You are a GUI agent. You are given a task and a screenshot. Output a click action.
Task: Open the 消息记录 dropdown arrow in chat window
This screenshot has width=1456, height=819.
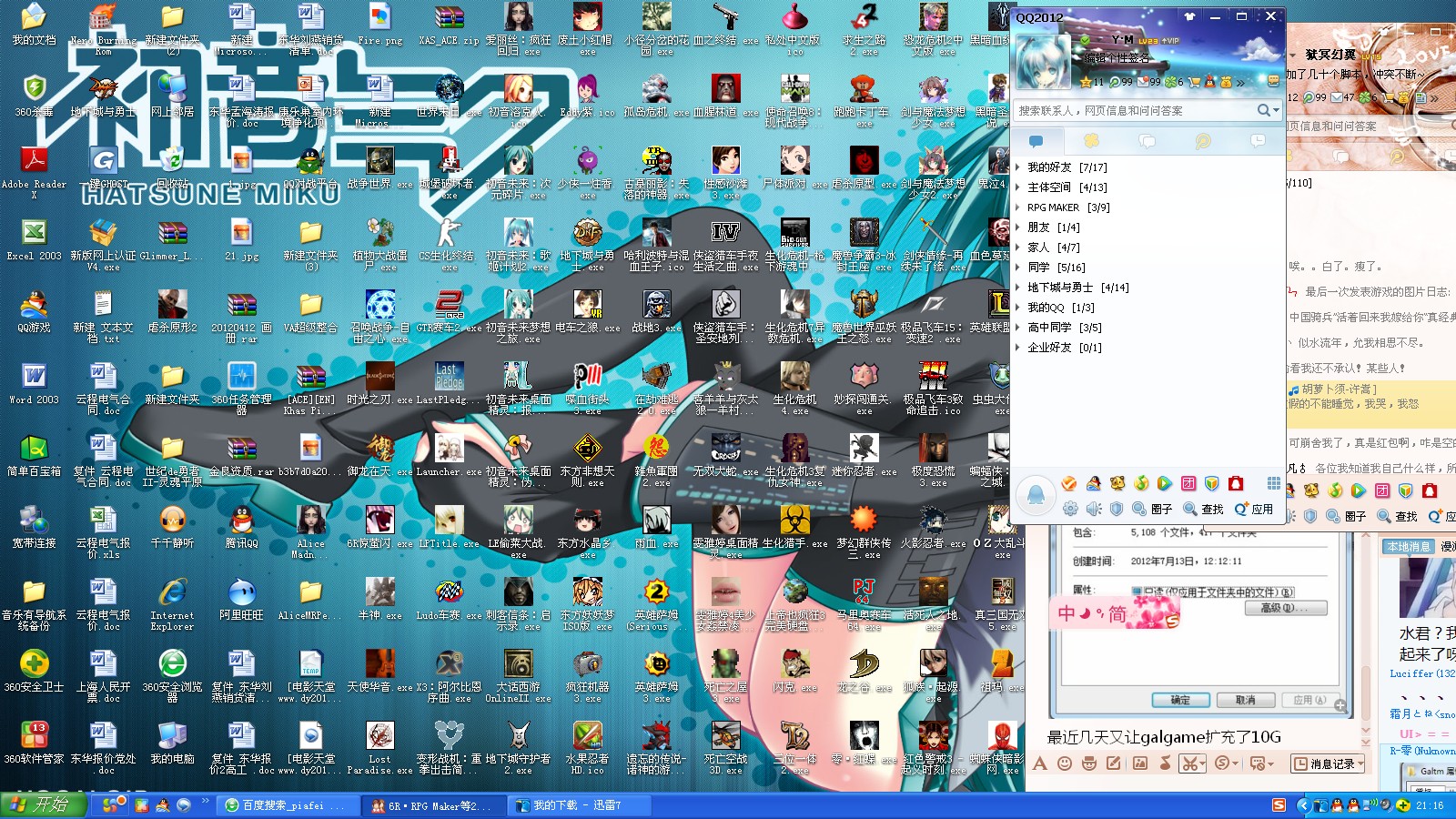tap(1360, 763)
